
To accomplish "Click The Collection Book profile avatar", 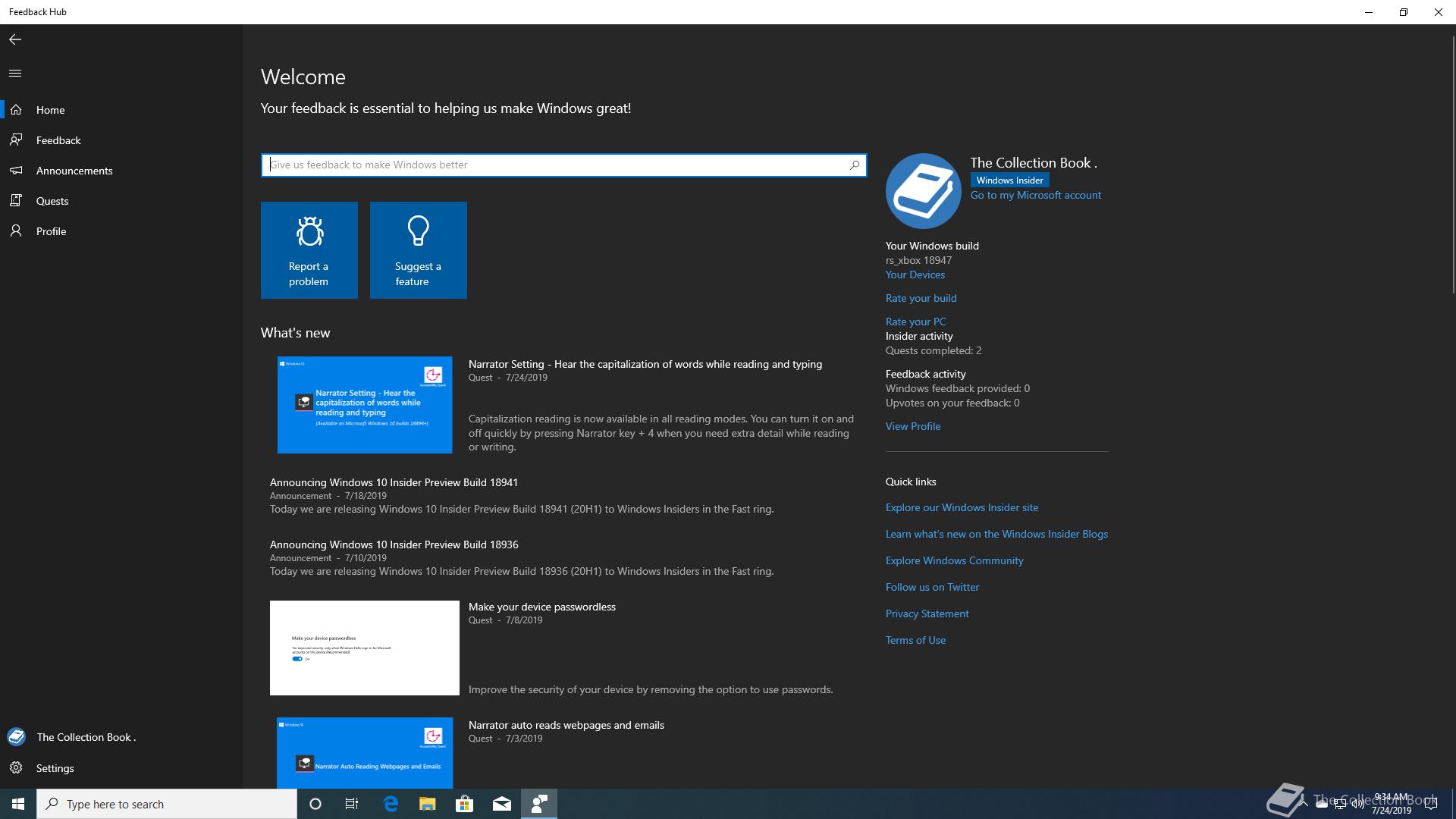I will pos(923,191).
